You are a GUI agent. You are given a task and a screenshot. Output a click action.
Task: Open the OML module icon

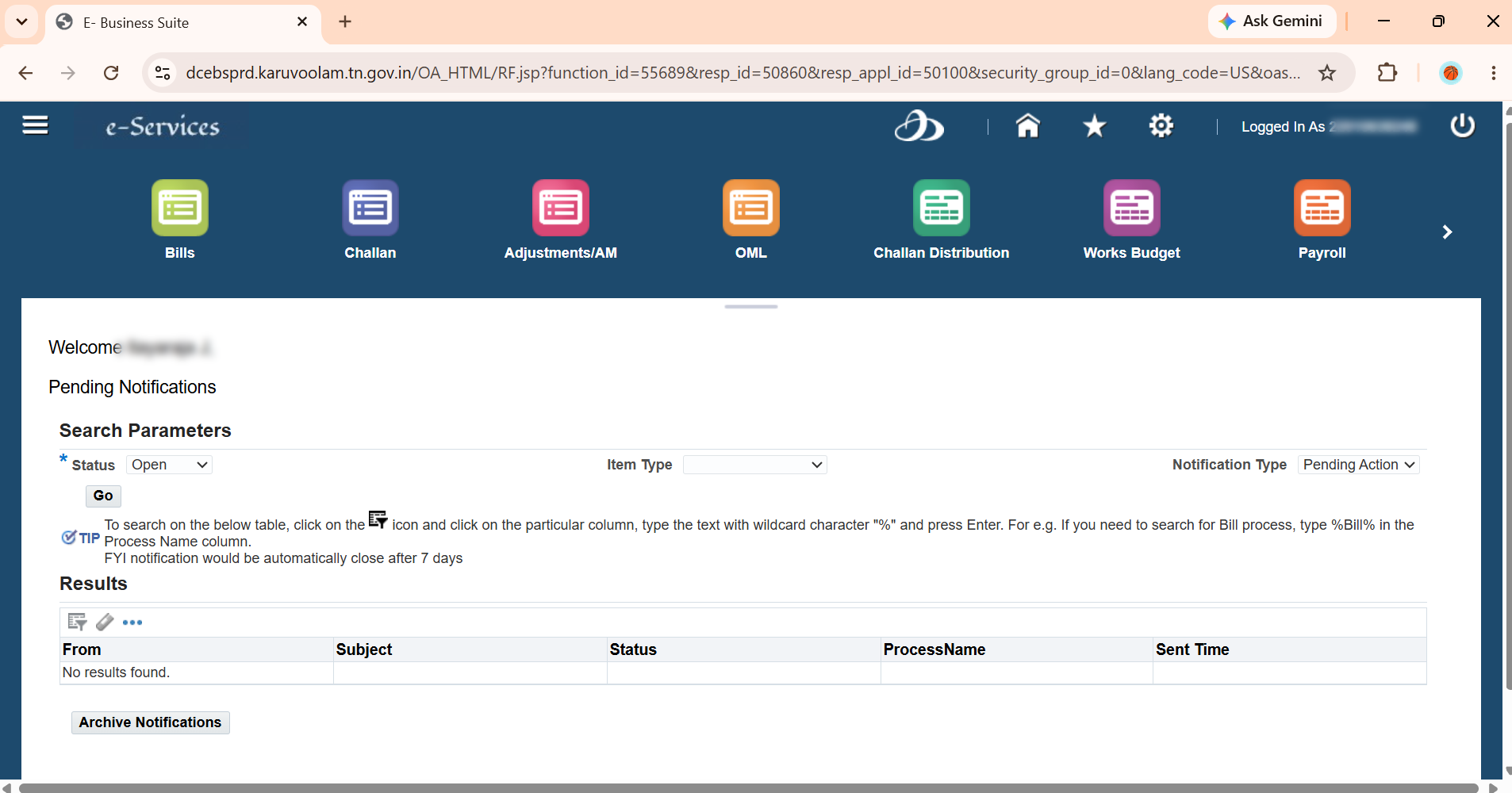pyautogui.click(x=751, y=208)
